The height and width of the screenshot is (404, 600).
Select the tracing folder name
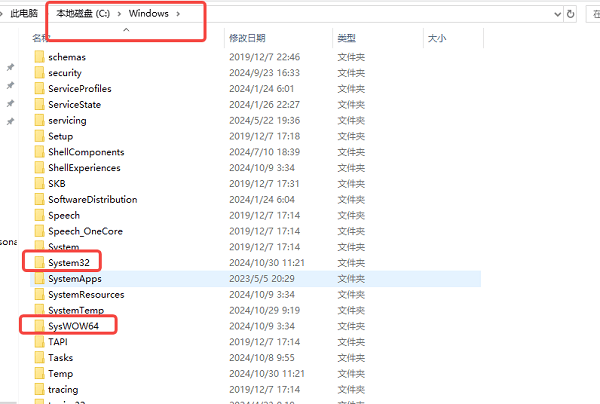tap(63, 389)
